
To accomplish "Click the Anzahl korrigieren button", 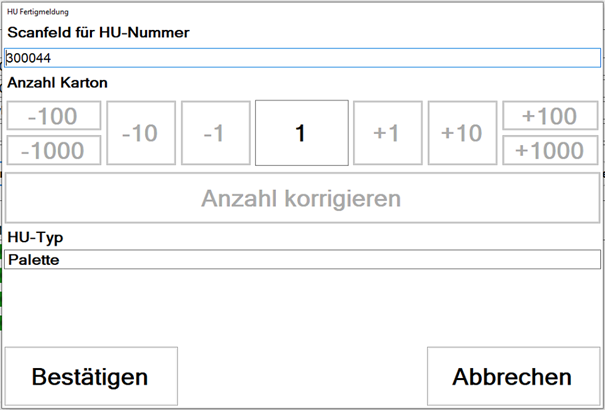I will click(302, 198).
